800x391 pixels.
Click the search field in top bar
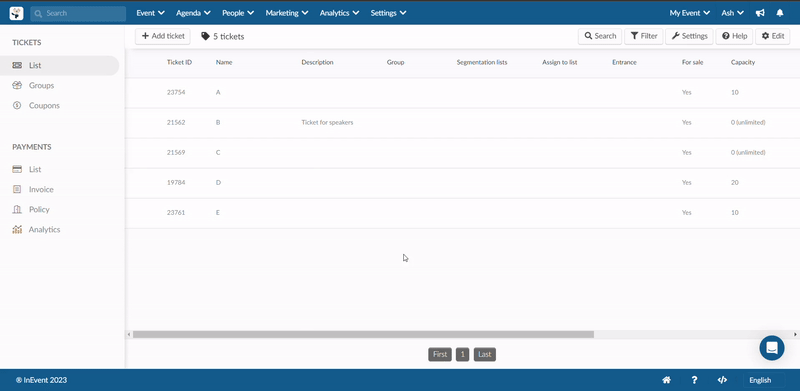pyautogui.click(x=78, y=13)
